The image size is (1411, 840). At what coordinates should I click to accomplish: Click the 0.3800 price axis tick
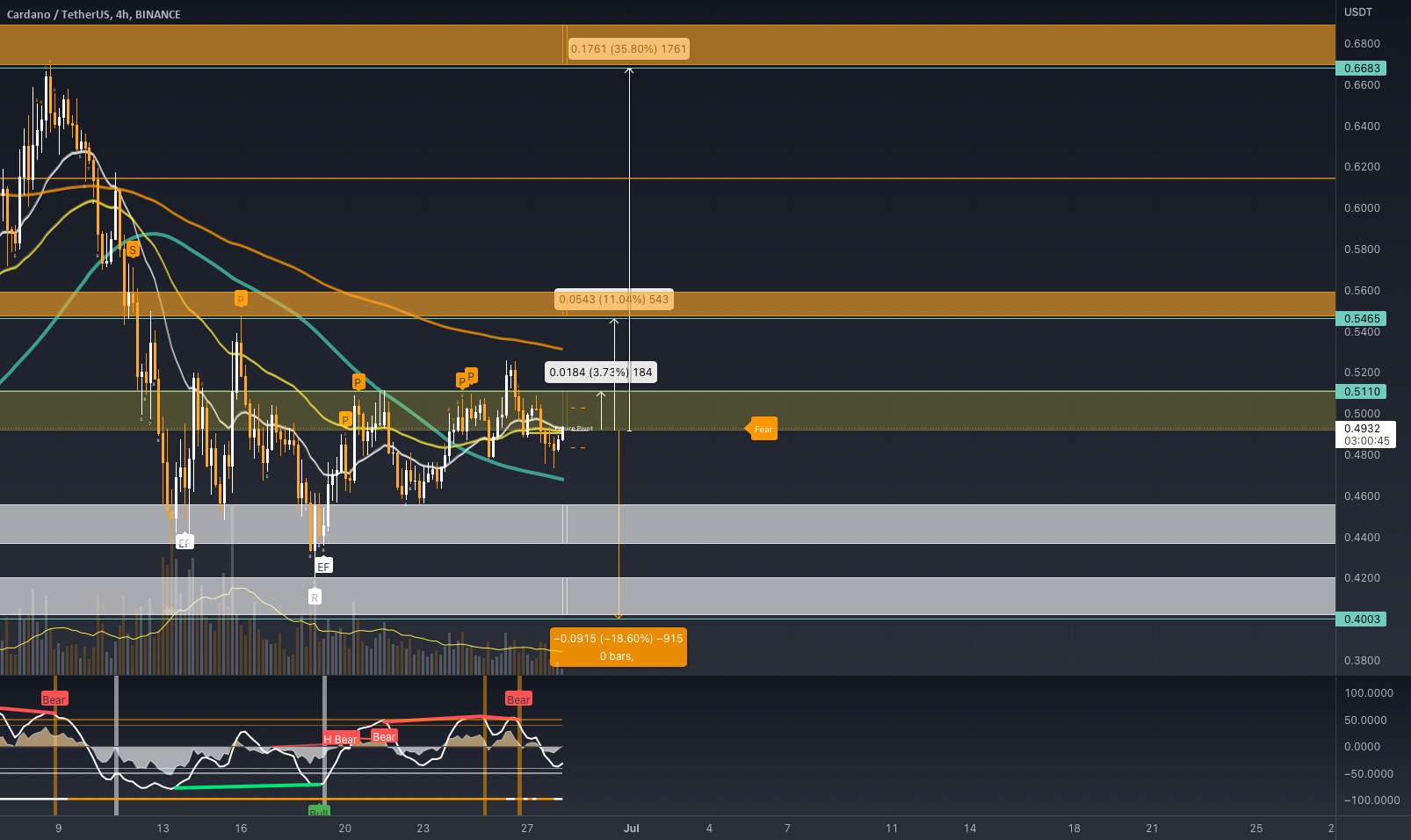(1362, 660)
